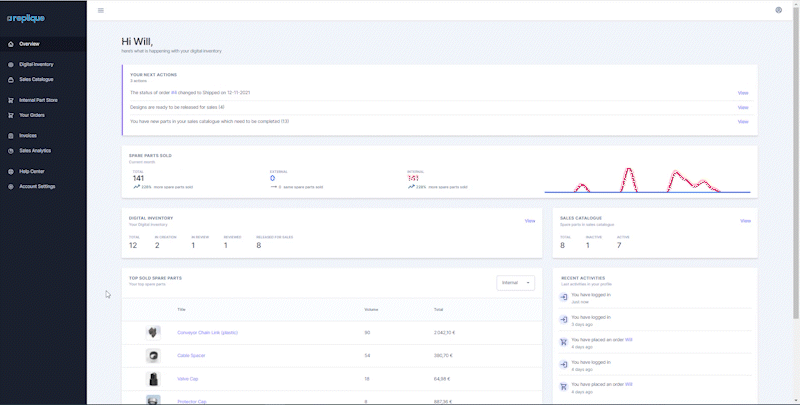
Task: Click View in Digital Inventory card
Action: click(x=530, y=221)
